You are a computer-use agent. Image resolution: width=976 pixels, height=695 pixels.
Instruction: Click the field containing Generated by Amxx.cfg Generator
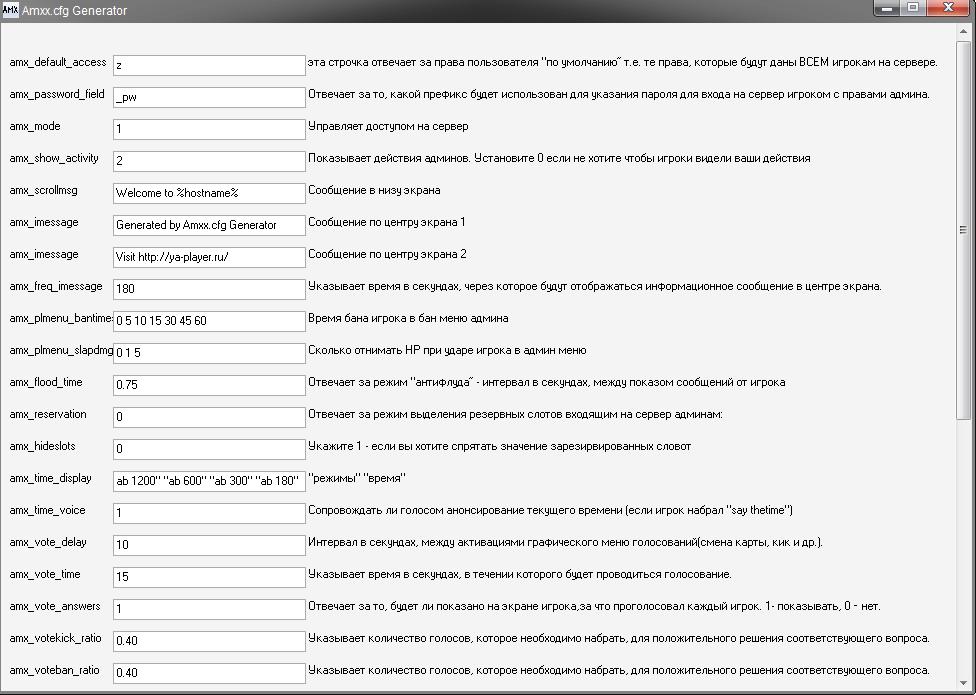209,225
